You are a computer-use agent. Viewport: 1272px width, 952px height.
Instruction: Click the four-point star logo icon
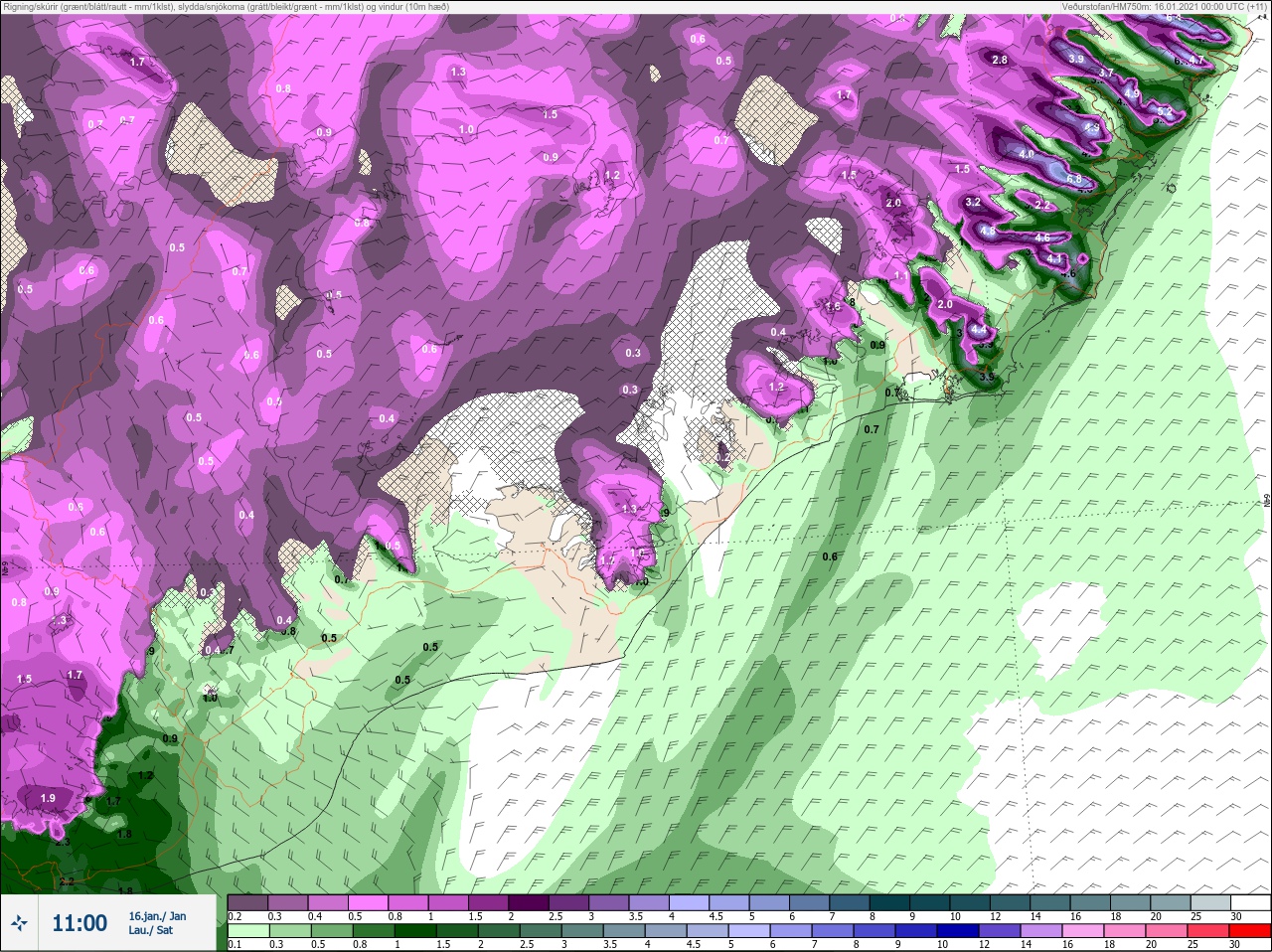click(x=19, y=923)
